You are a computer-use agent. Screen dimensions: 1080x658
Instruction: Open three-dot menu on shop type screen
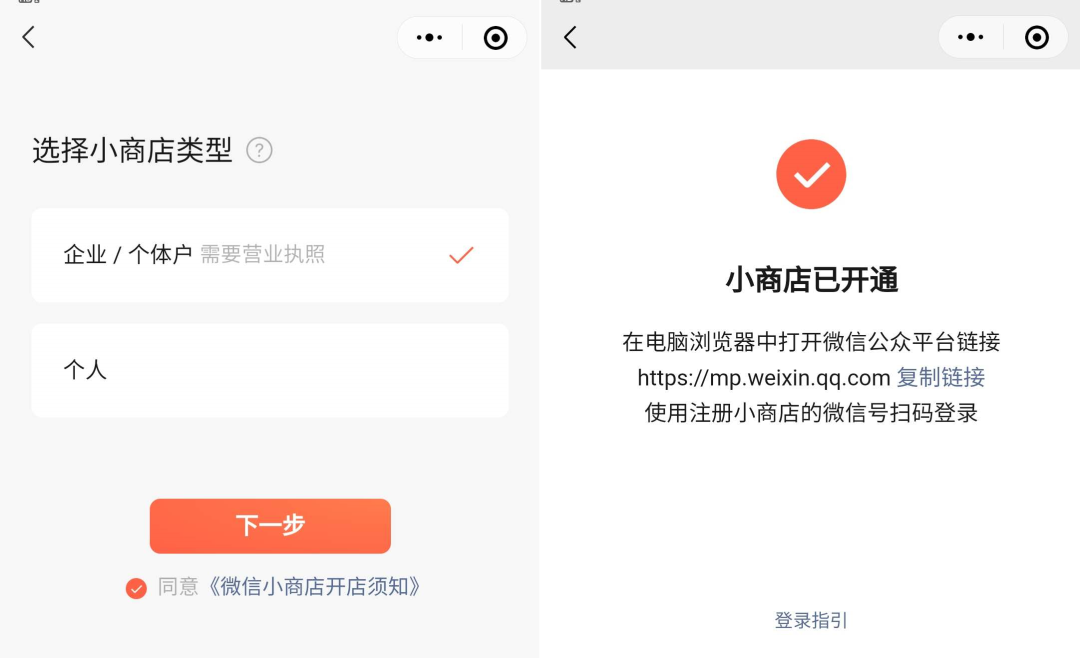[x=429, y=37]
